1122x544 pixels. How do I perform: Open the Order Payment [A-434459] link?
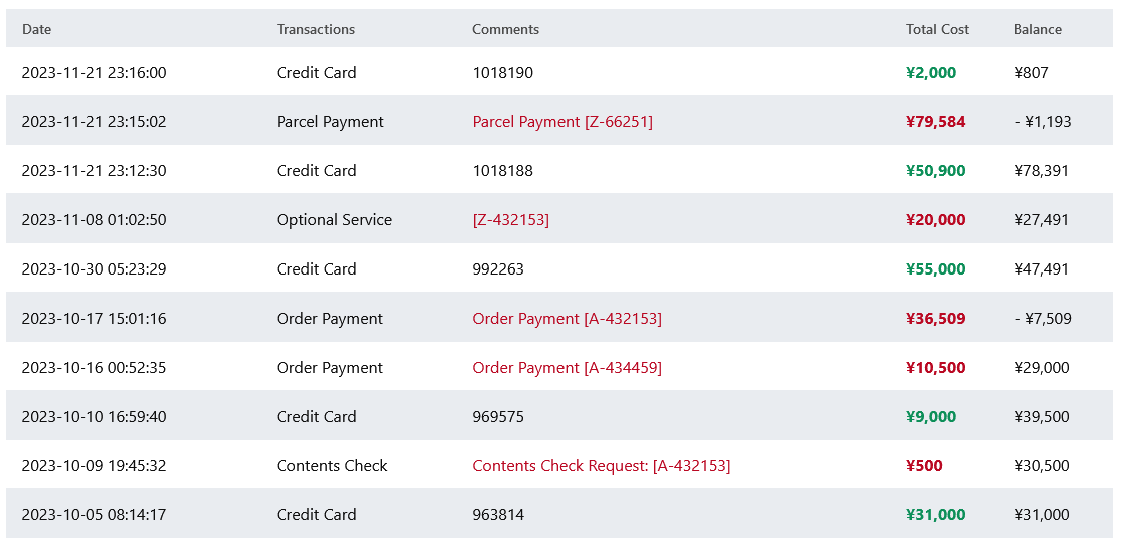point(566,368)
